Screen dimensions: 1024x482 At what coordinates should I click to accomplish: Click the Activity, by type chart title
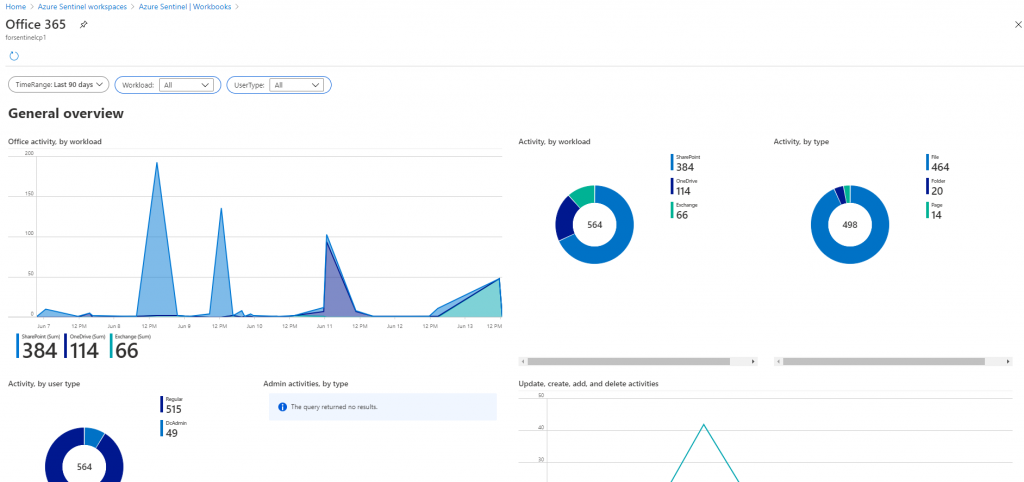(801, 141)
